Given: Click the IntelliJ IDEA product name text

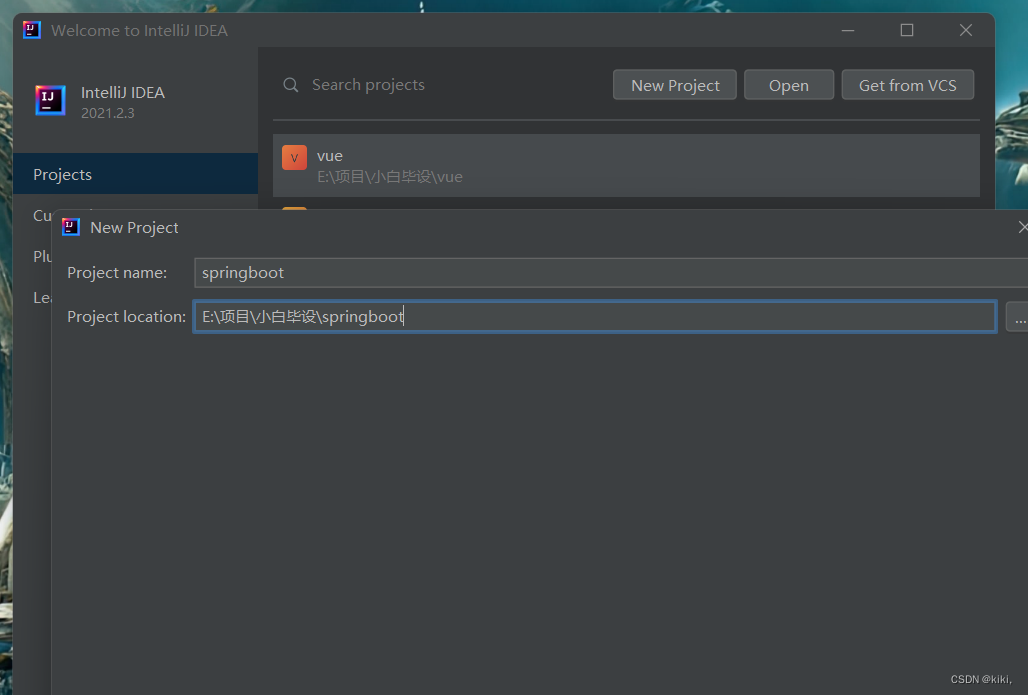Looking at the screenshot, I should click(123, 92).
